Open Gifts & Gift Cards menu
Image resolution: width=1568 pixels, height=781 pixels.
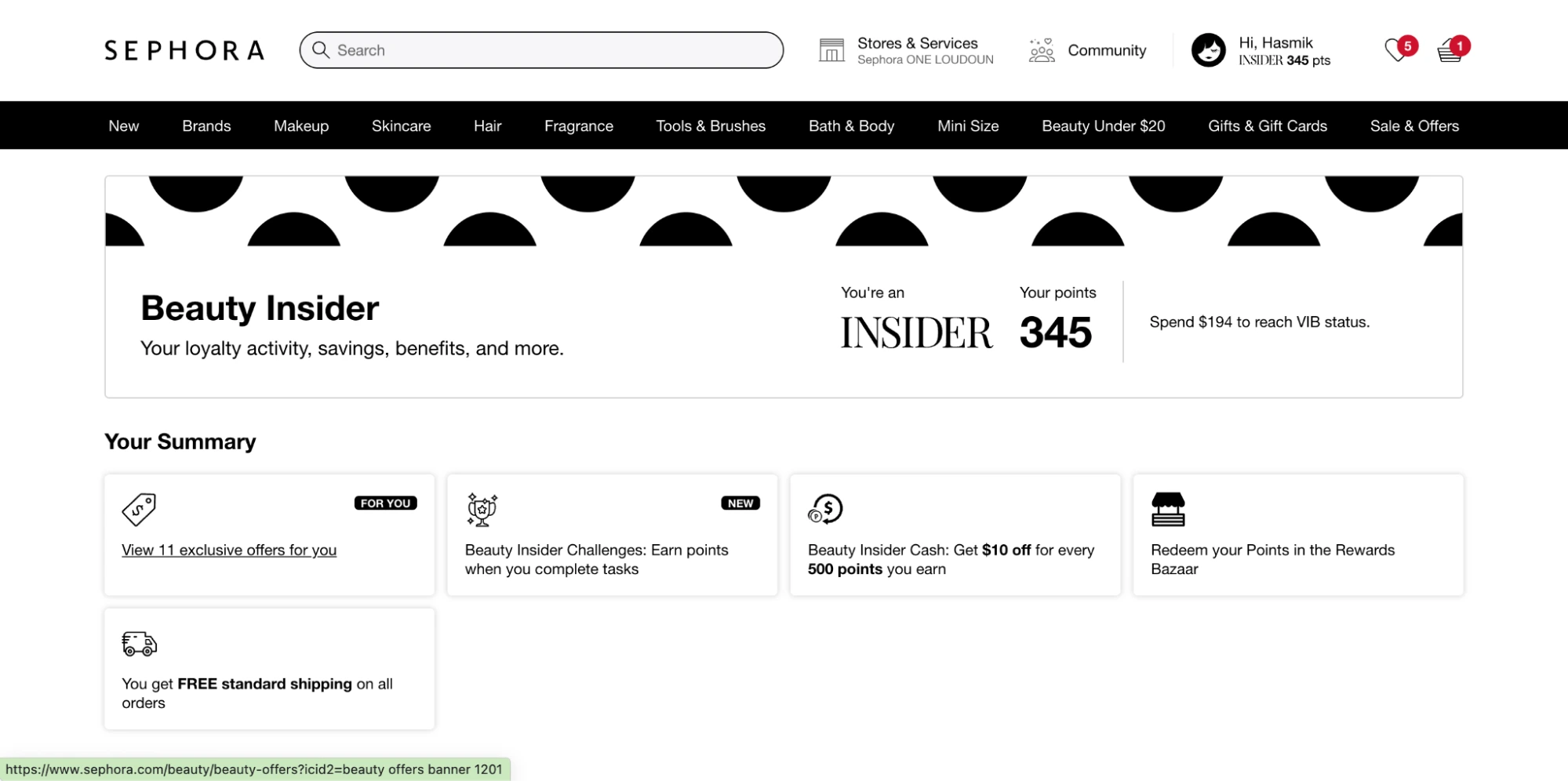1267,125
